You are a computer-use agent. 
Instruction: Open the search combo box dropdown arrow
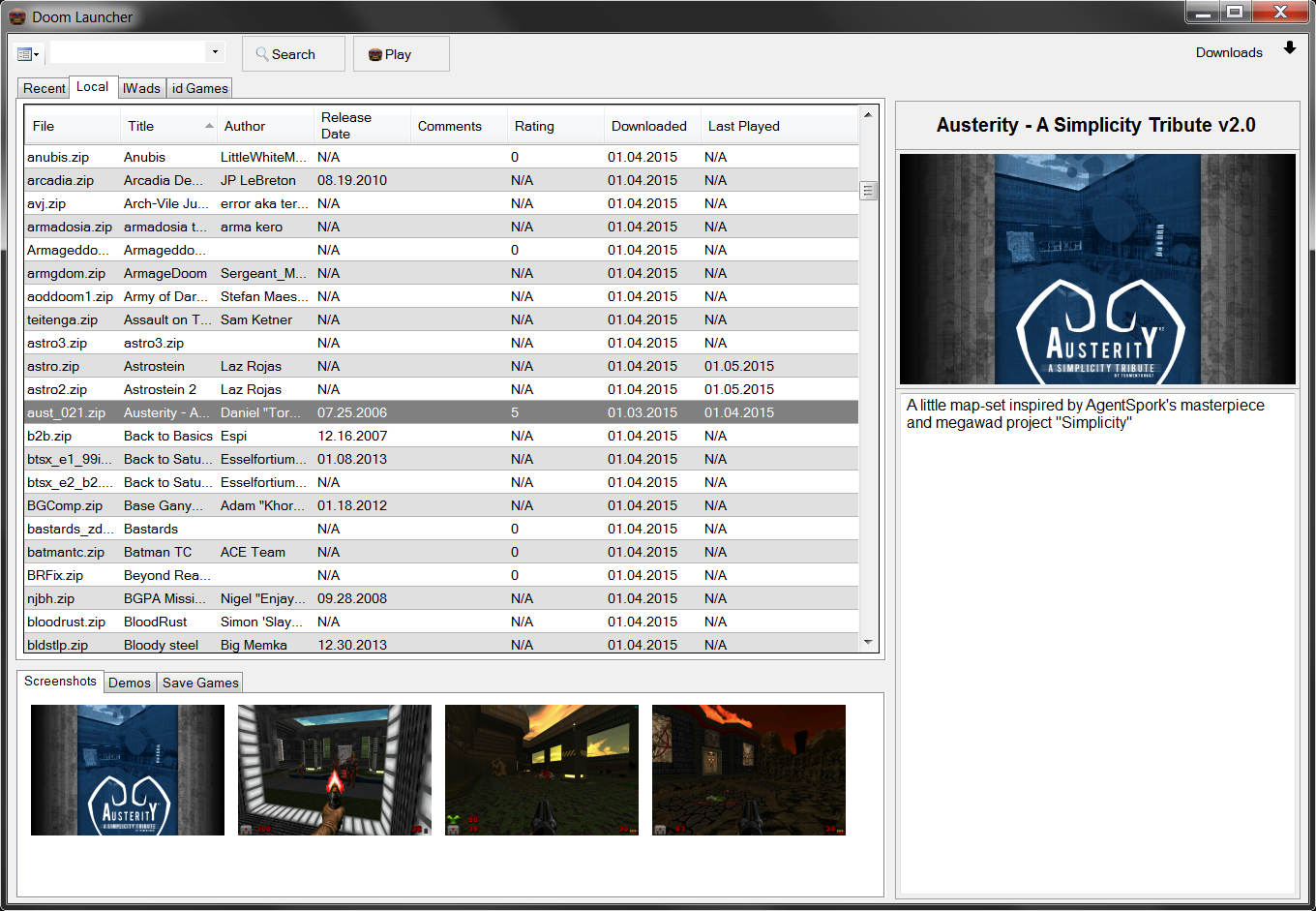[x=215, y=52]
